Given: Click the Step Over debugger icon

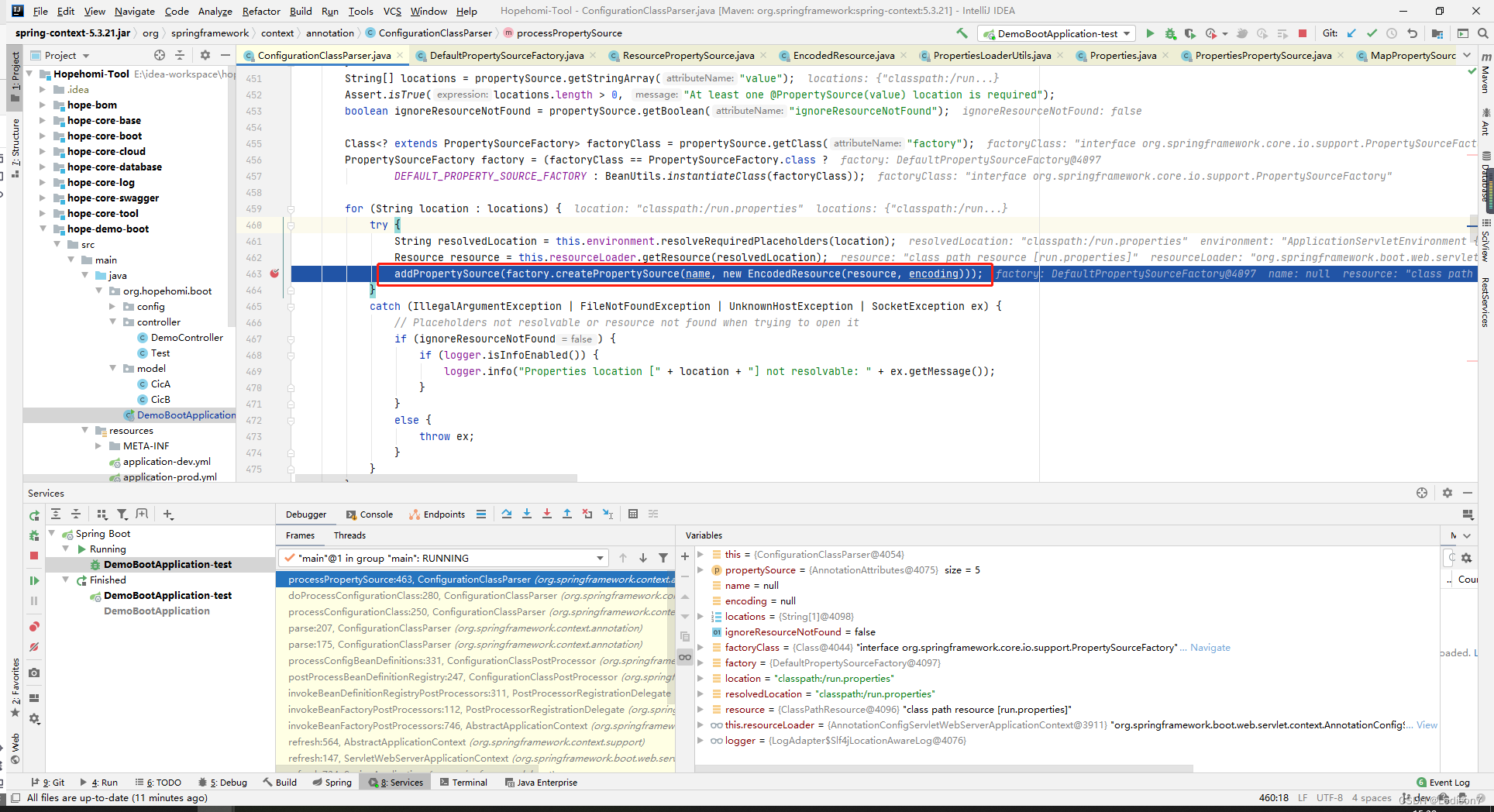Looking at the screenshot, I should pos(507,514).
